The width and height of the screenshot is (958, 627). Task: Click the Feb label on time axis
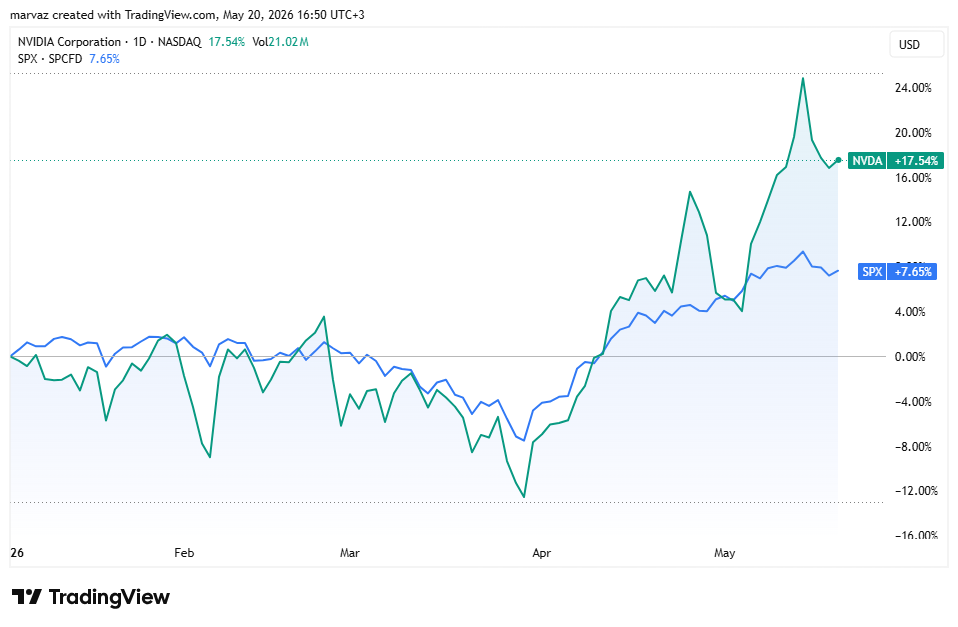(x=184, y=553)
